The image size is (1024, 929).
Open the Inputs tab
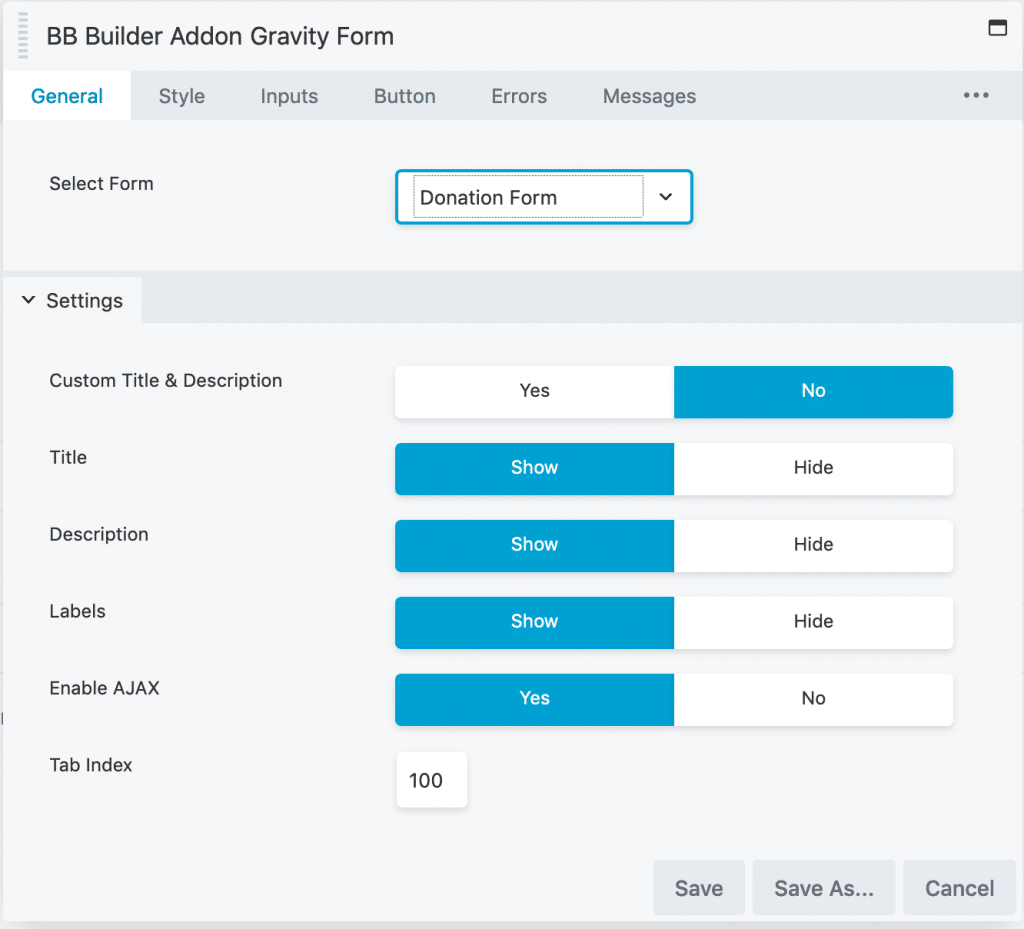pos(289,96)
